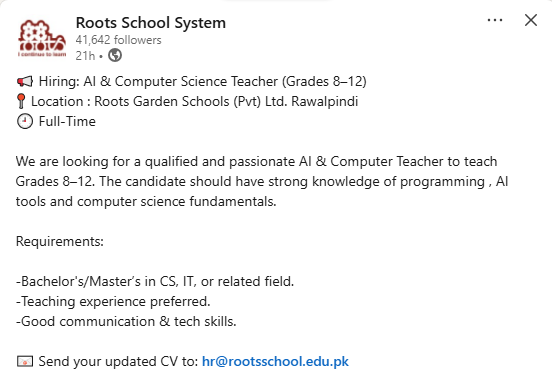This screenshot has height=379, width=552.
Task: Click the globe public visibility icon
Action: coord(115,55)
